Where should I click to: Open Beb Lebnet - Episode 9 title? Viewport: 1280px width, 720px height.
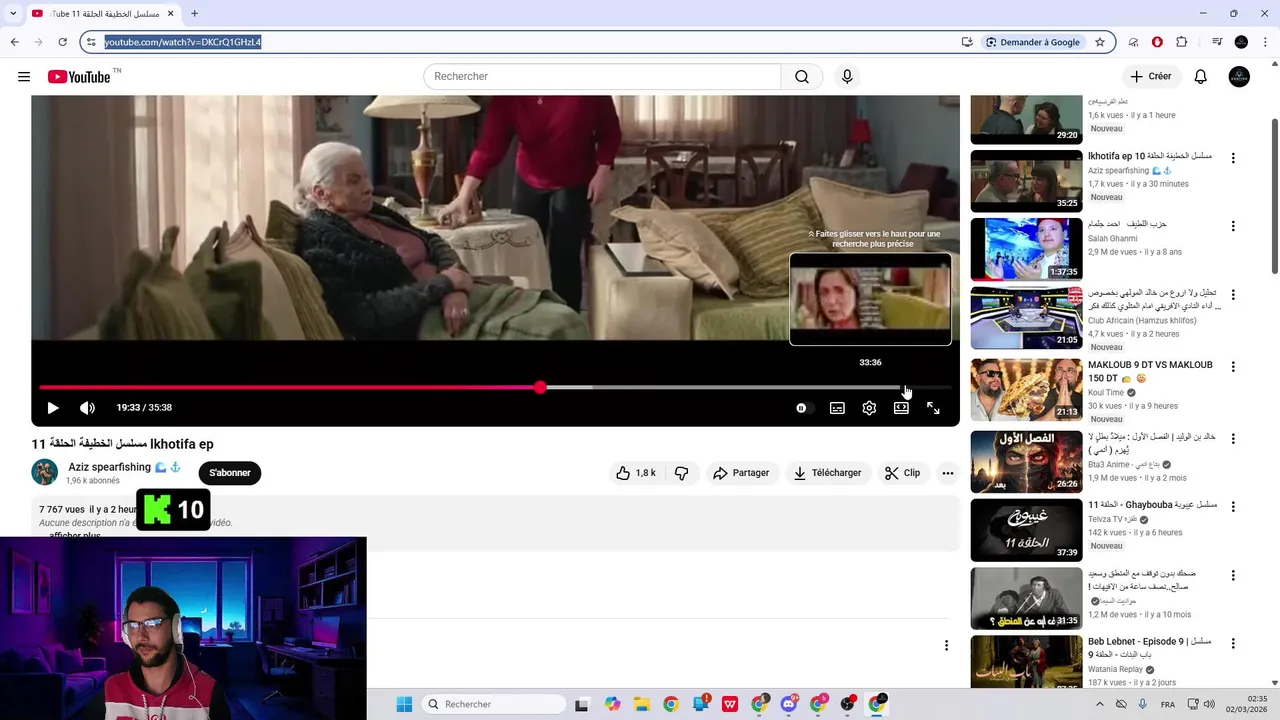[1149, 647]
